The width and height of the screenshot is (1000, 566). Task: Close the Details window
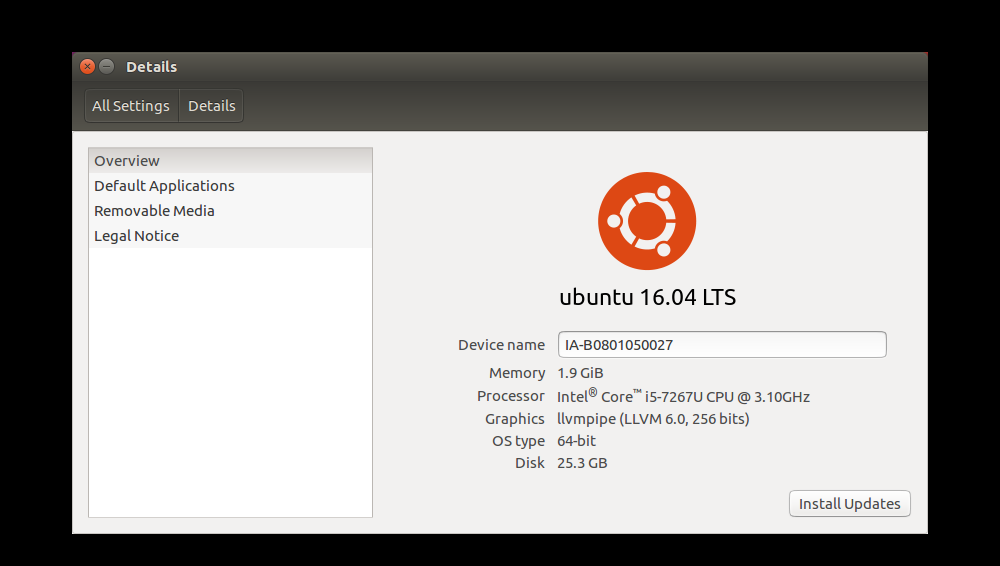click(87, 66)
